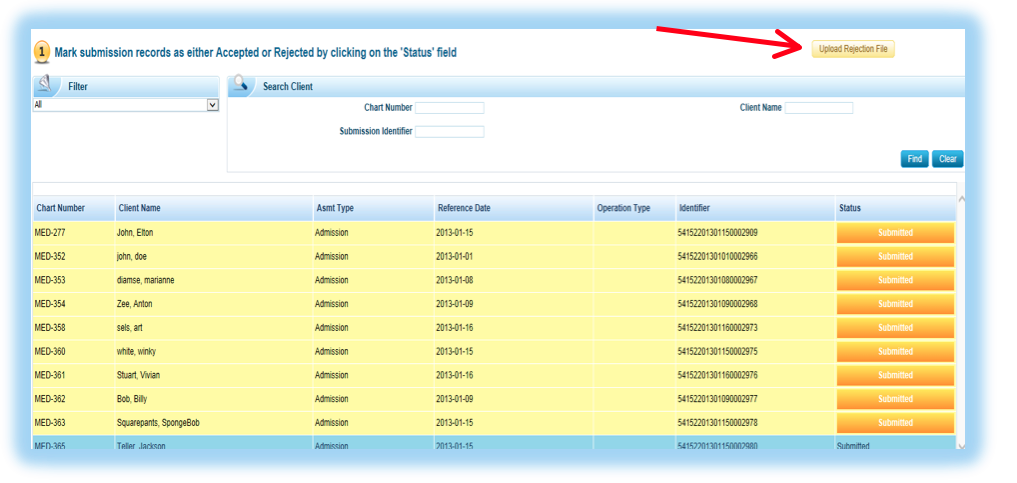Click the step 1 numbered badge icon
The width and height of the screenshot is (1017, 483).
pyautogui.click(x=42, y=52)
